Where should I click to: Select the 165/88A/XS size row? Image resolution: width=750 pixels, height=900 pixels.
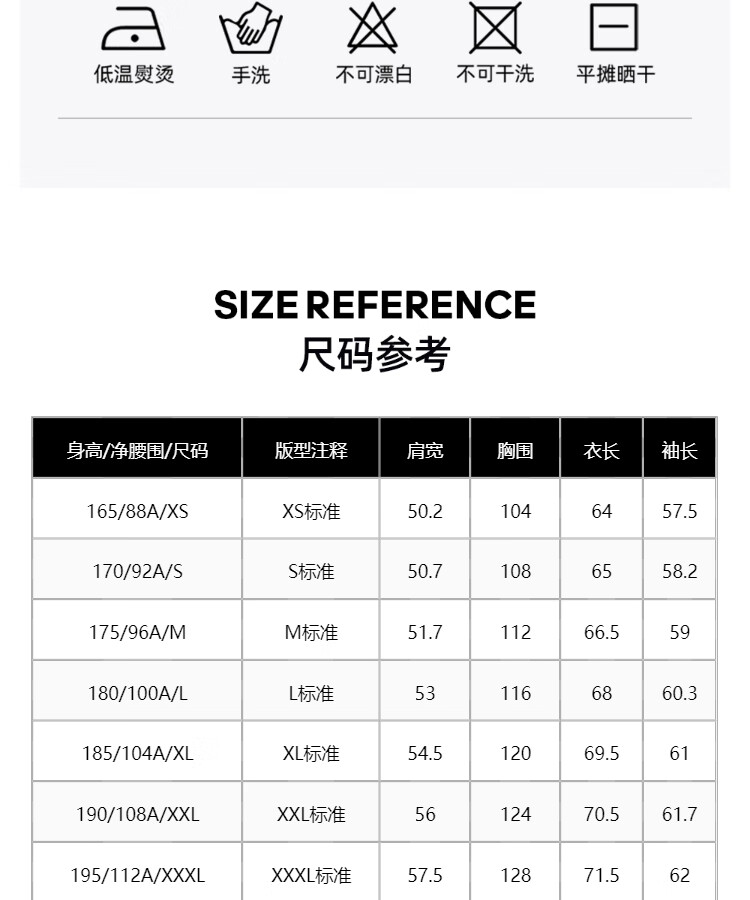(137, 511)
